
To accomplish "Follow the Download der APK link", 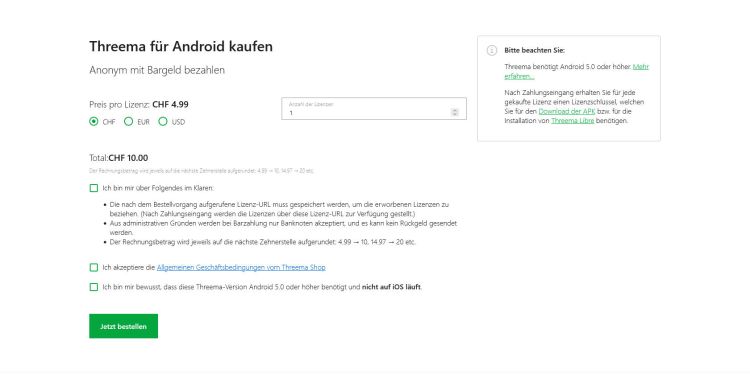I will click(567, 111).
